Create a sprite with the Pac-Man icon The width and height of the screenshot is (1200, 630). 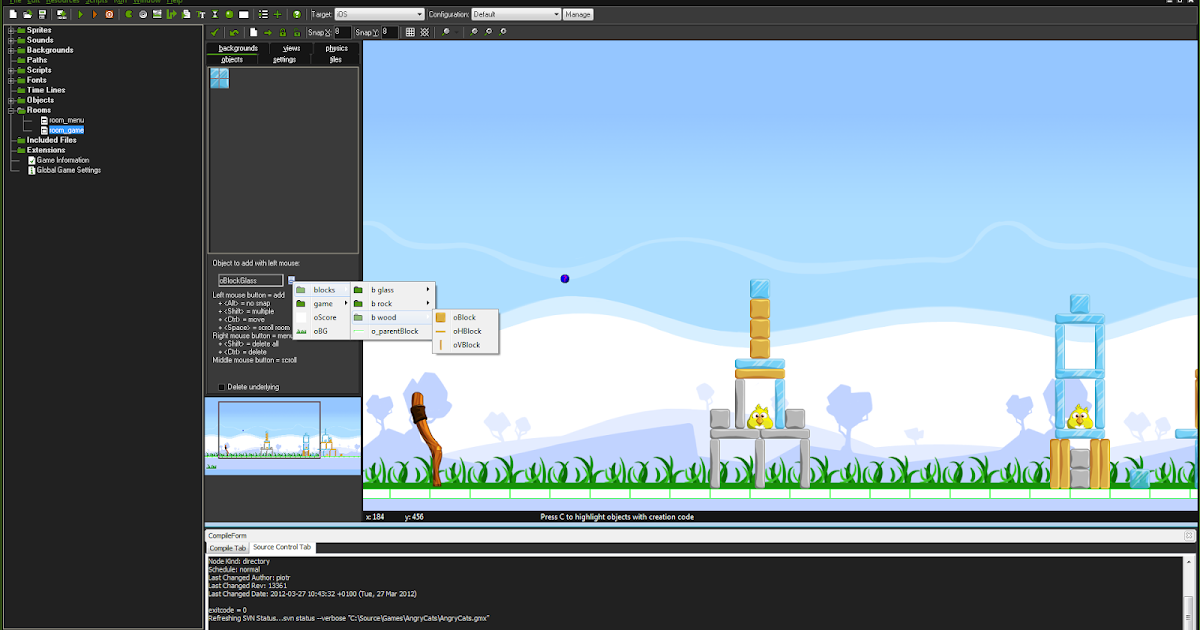click(129, 15)
